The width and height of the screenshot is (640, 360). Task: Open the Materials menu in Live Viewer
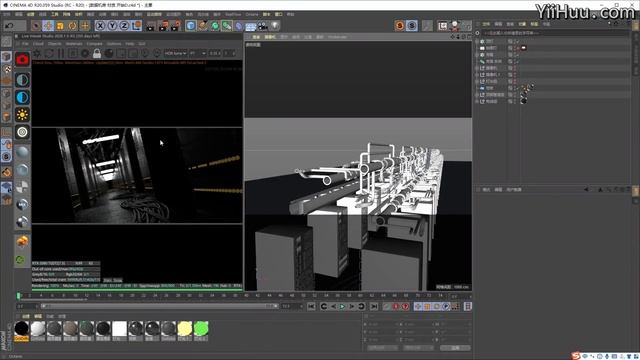(74, 44)
